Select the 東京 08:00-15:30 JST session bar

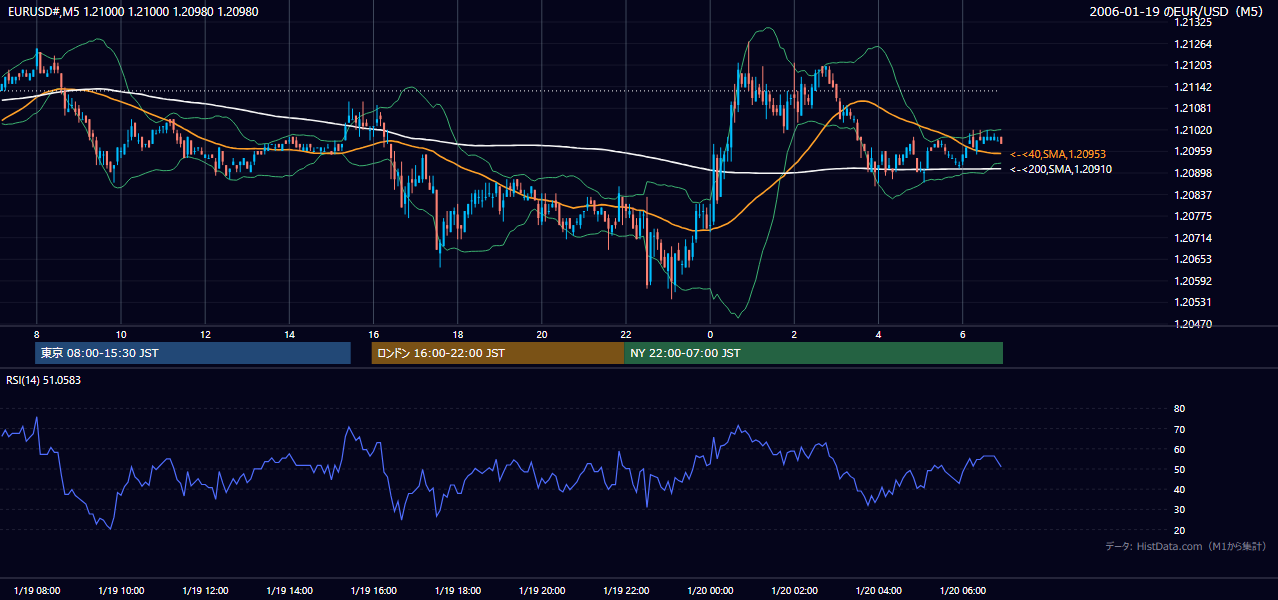[x=193, y=353]
